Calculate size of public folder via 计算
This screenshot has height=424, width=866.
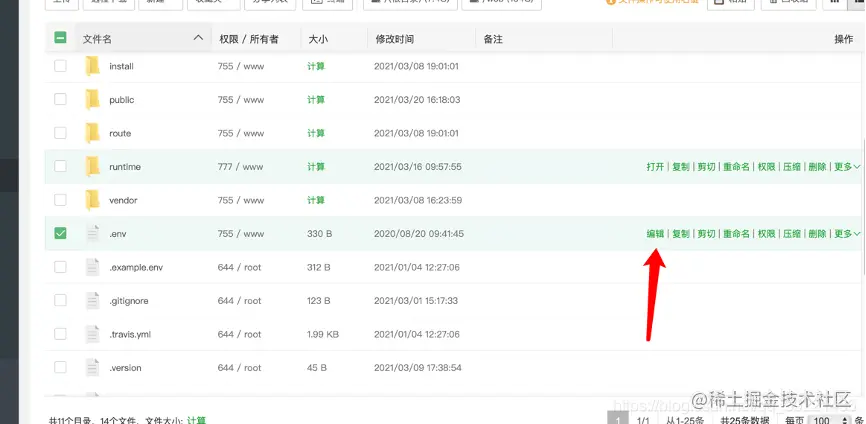[x=316, y=100]
